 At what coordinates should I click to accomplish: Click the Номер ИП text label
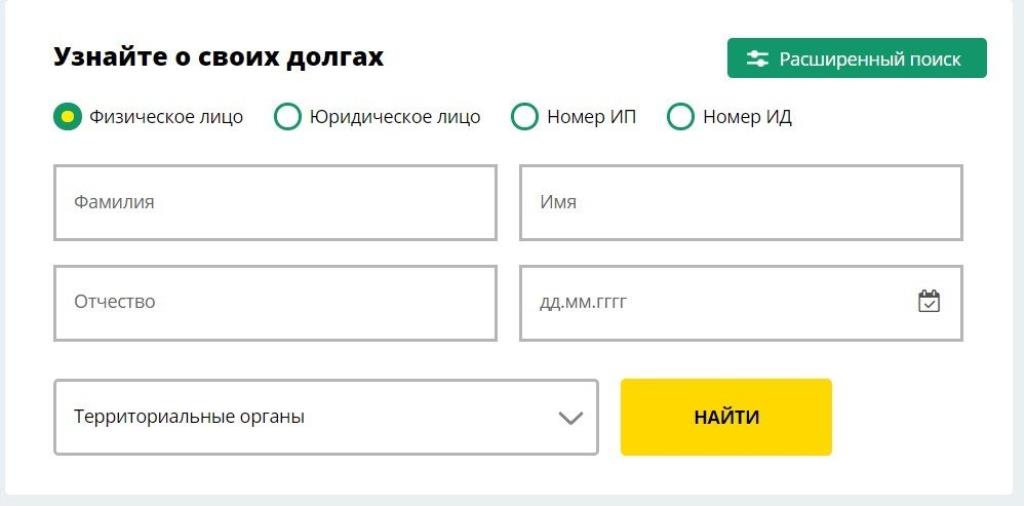[592, 118]
